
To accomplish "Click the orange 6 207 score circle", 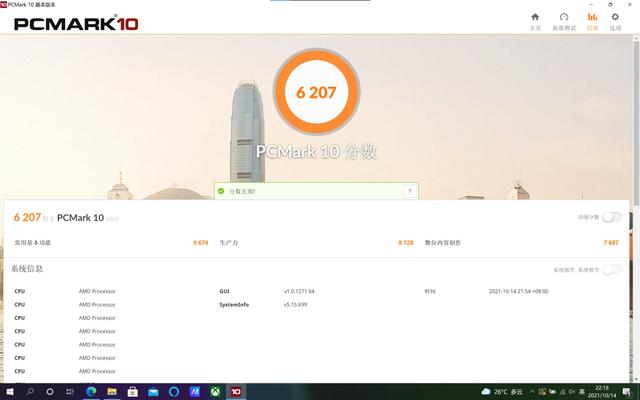I will pyautogui.click(x=316, y=92).
